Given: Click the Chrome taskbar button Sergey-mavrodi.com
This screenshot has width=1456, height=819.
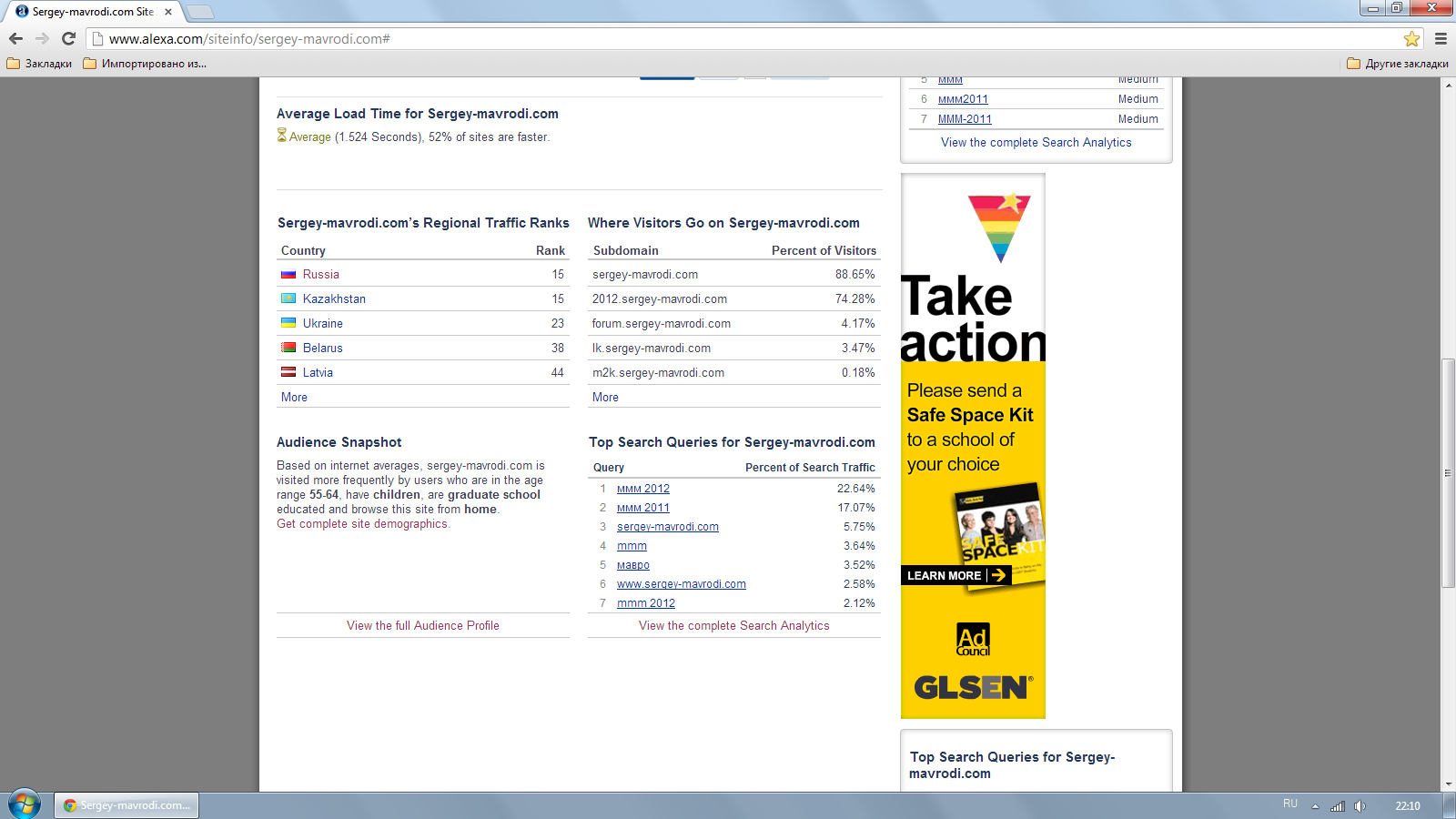Looking at the screenshot, I should pyautogui.click(x=126, y=805).
